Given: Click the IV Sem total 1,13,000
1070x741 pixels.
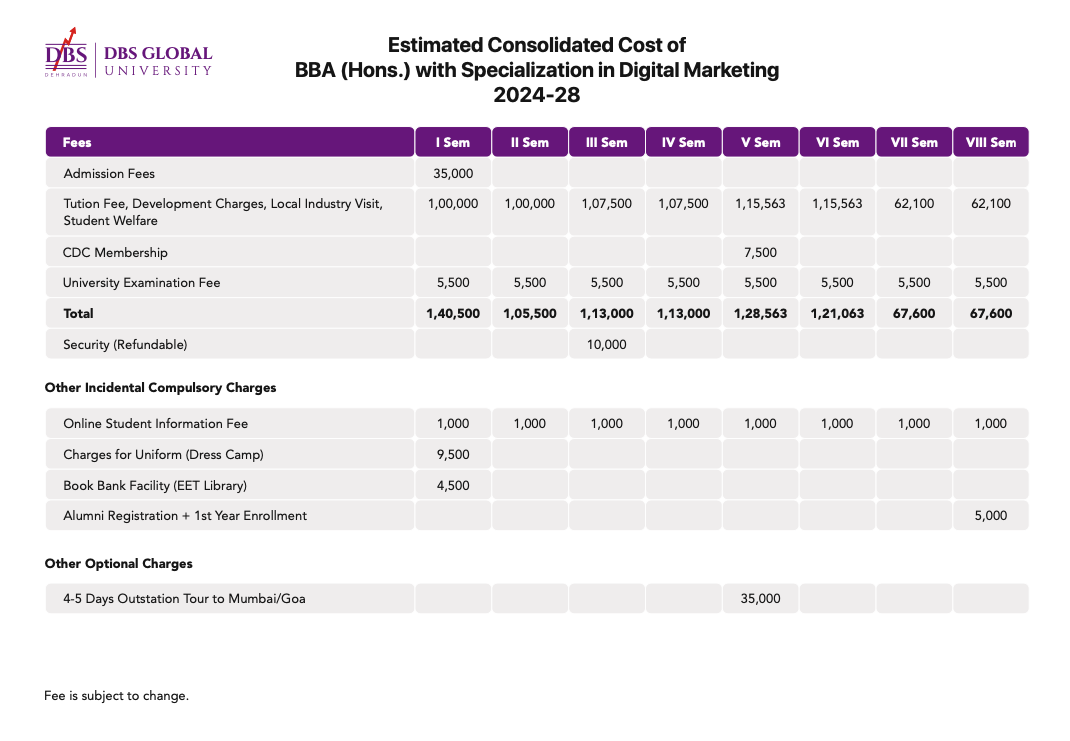Looking at the screenshot, I should click(683, 313).
